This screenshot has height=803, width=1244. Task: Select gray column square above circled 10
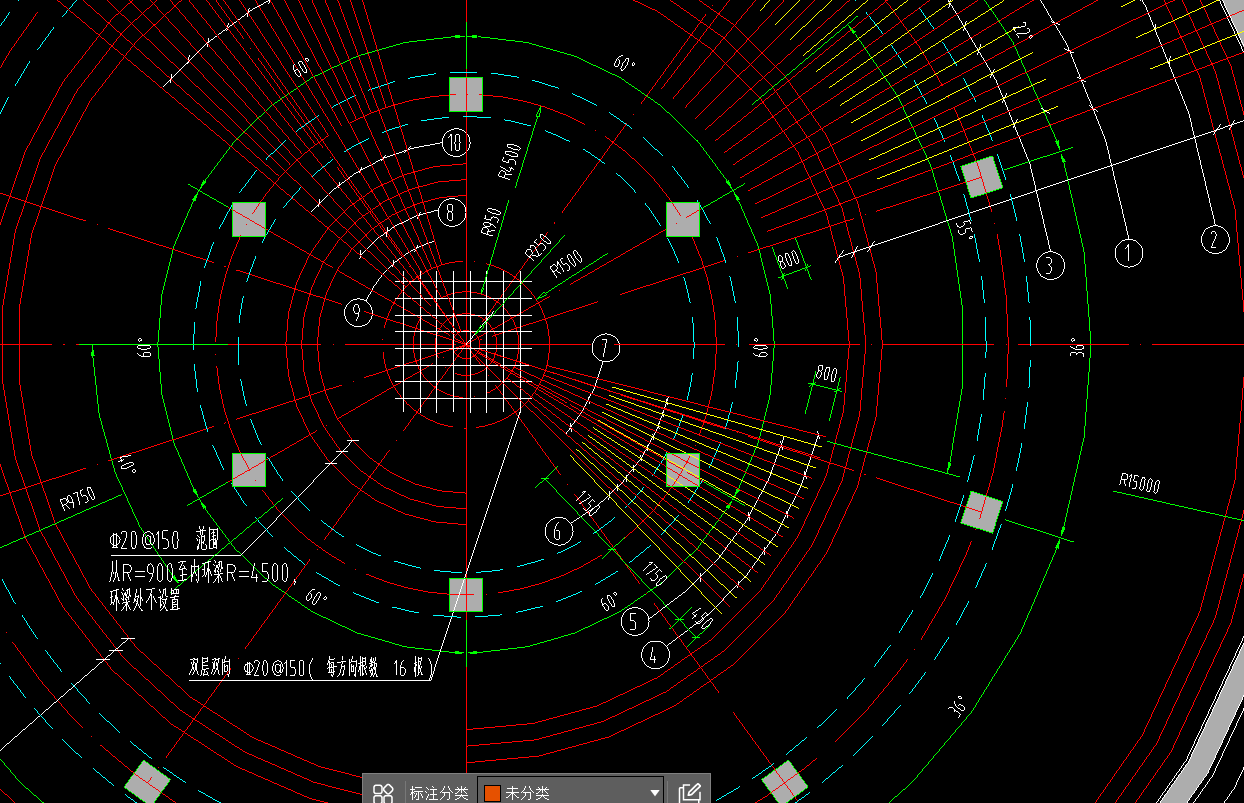coord(466,94)
